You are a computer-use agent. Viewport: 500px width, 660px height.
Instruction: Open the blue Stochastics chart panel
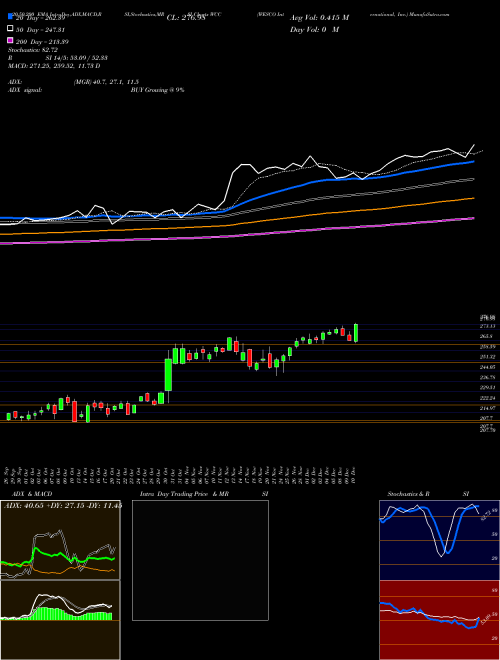(x=439, y=540)
